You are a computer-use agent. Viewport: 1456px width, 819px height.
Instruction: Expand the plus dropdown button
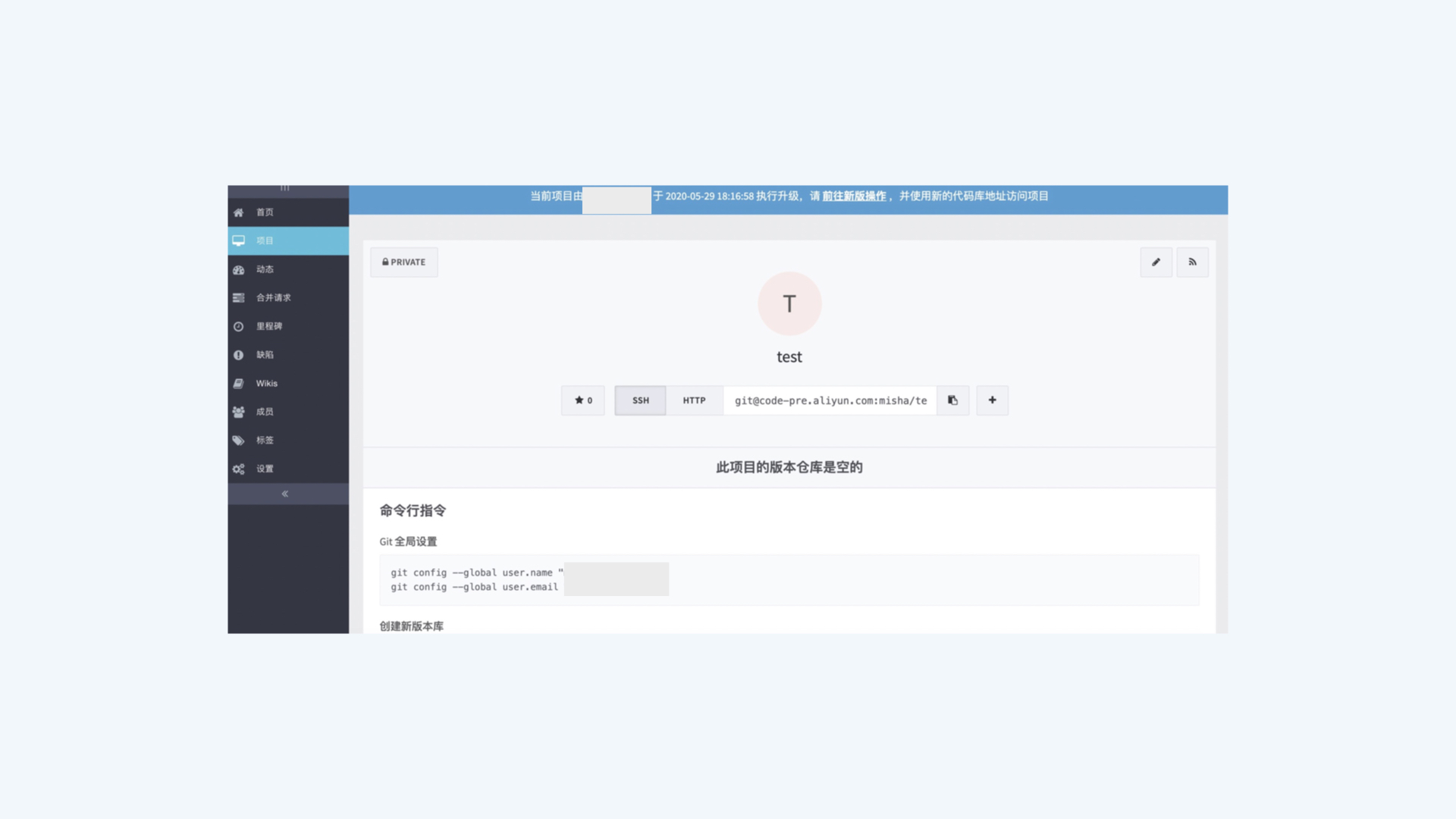(992, 400)
